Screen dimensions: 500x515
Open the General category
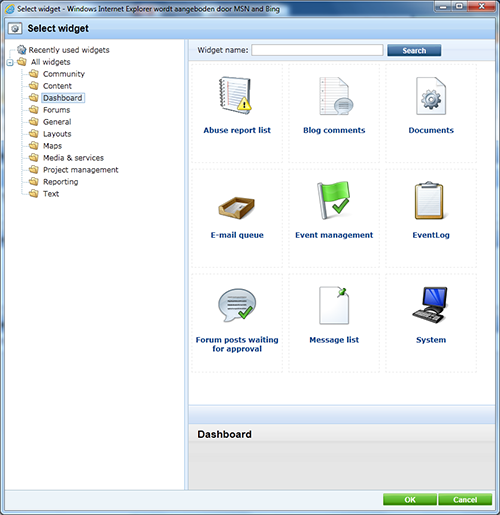point(57,122)
